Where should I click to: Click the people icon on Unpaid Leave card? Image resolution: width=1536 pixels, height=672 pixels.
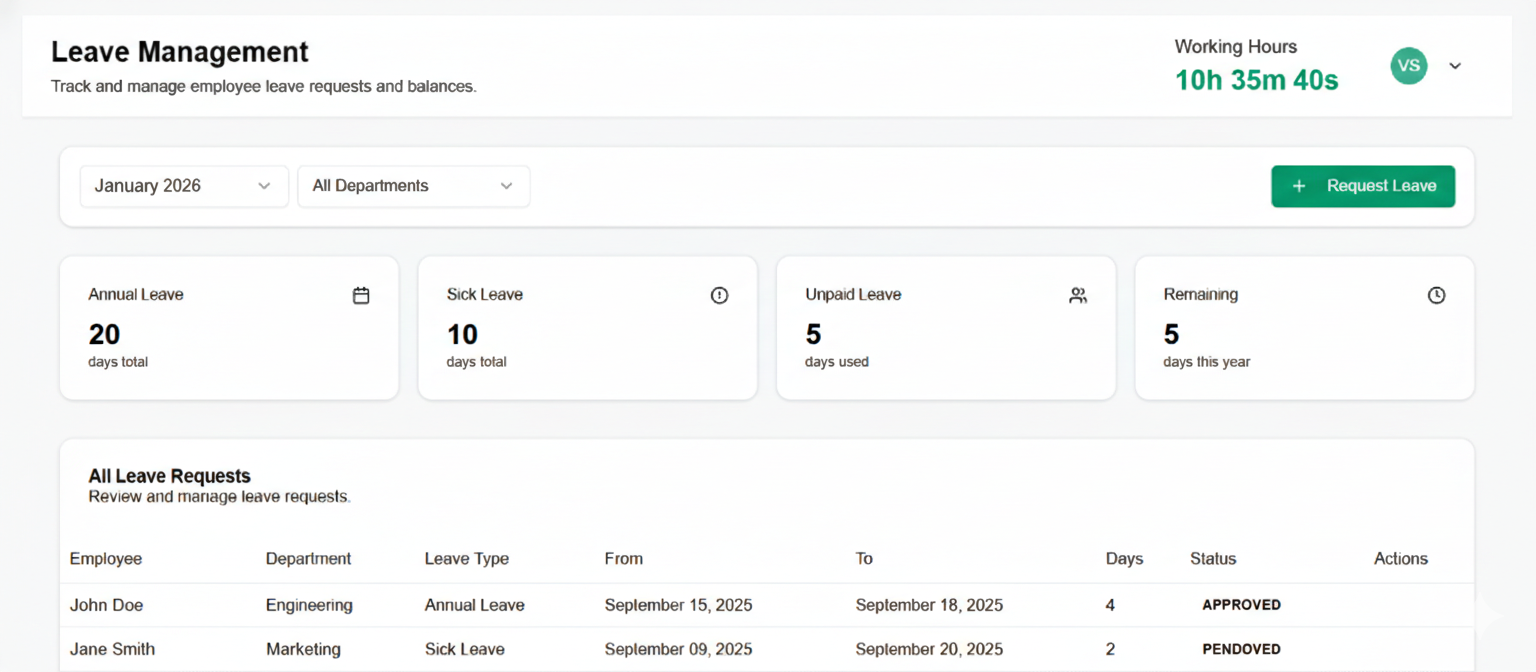pyautogui.click(x=1078, y=295)
